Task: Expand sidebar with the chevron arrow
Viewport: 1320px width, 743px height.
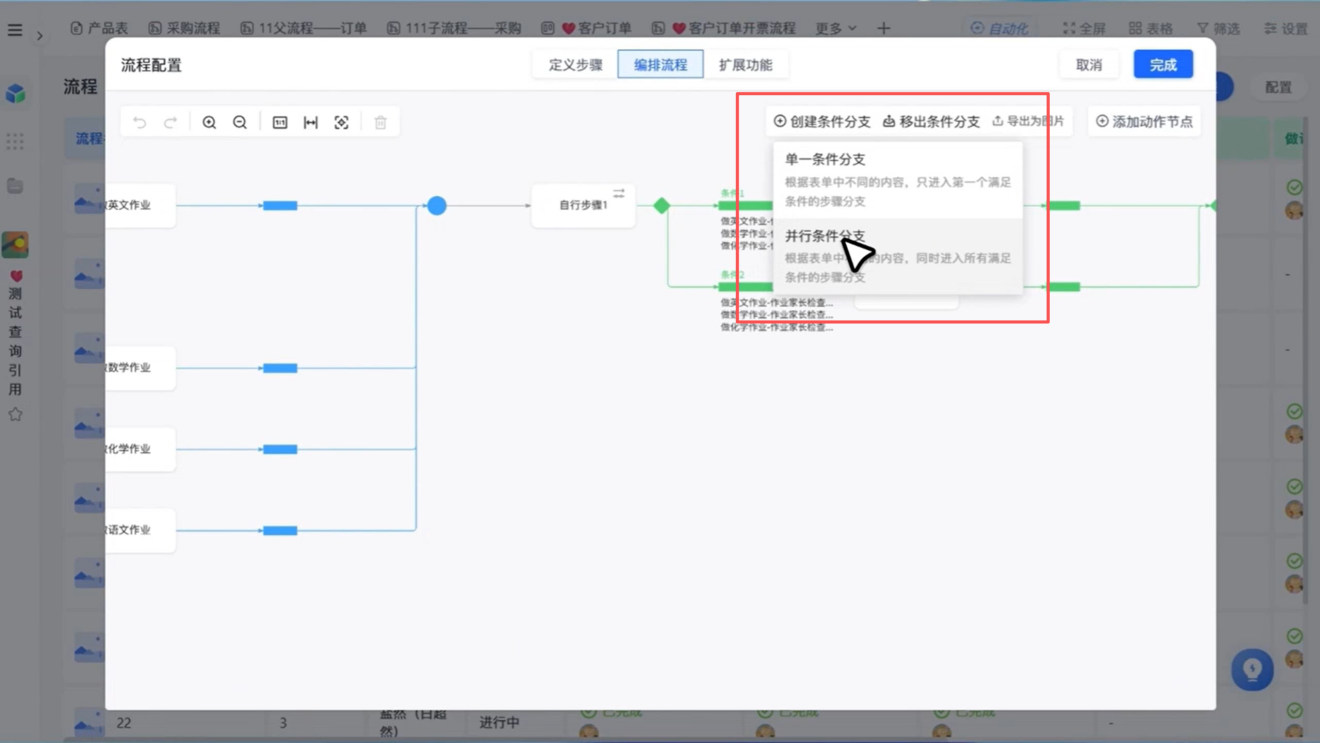Action: (x=40, y=36)
